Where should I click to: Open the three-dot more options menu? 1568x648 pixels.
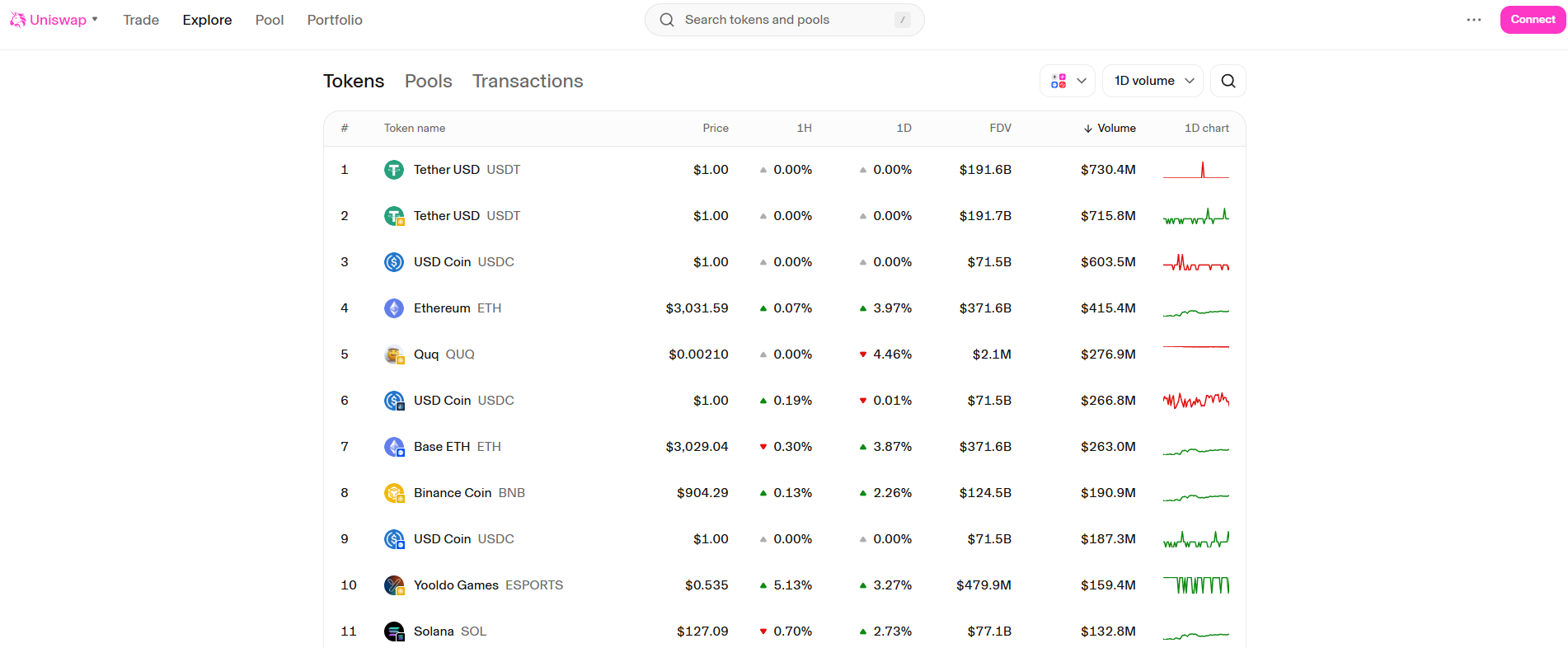click(x=1473, y=20)
